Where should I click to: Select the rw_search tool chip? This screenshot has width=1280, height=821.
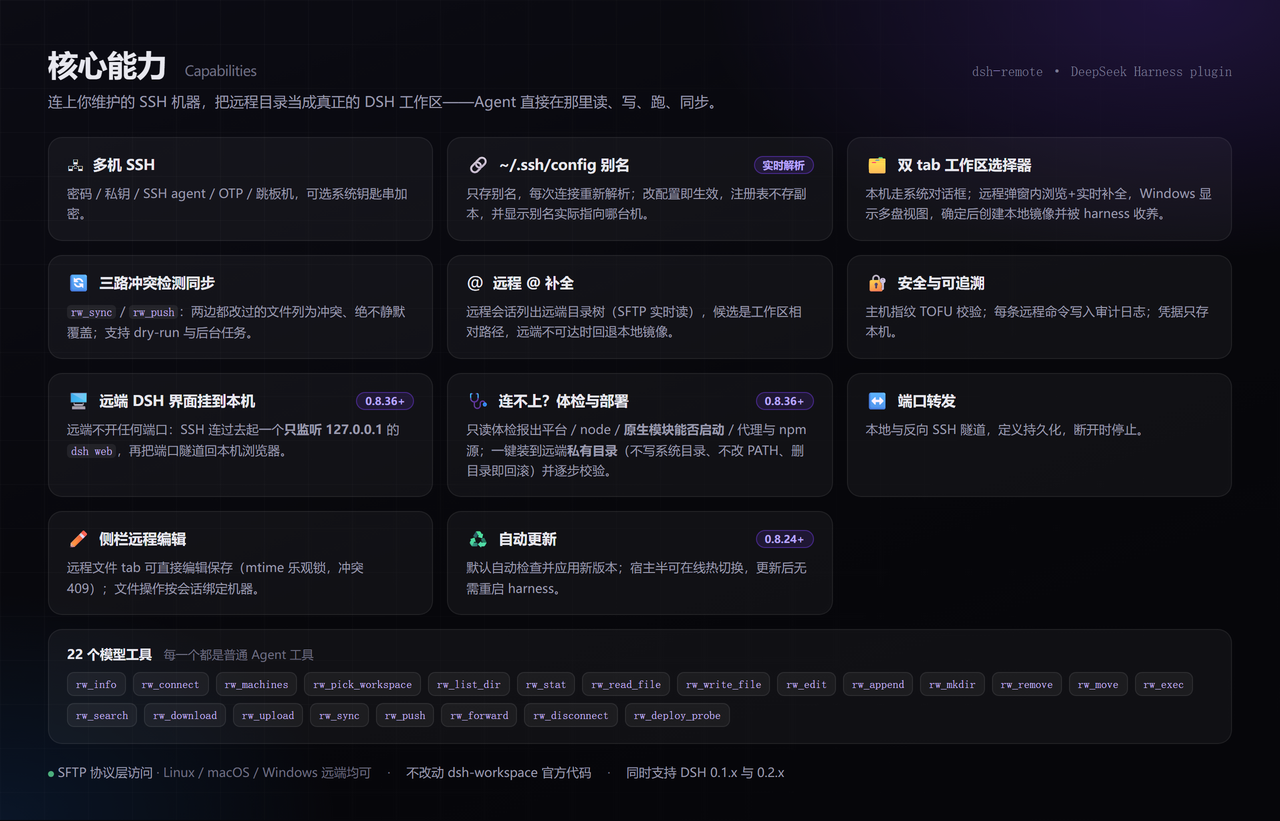point(103,715)
